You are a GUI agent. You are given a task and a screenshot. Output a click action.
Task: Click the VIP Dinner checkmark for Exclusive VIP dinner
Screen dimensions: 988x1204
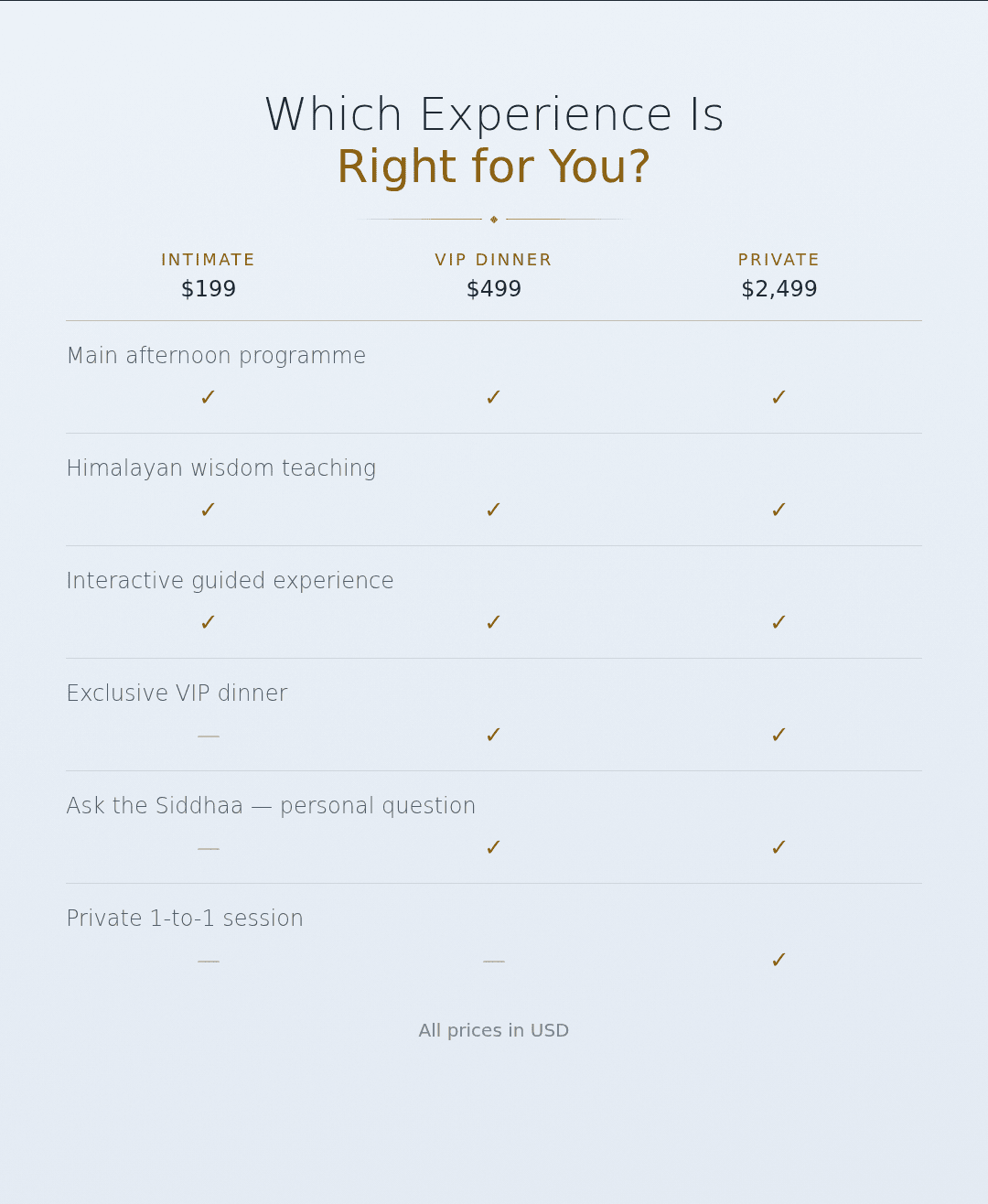493,736
